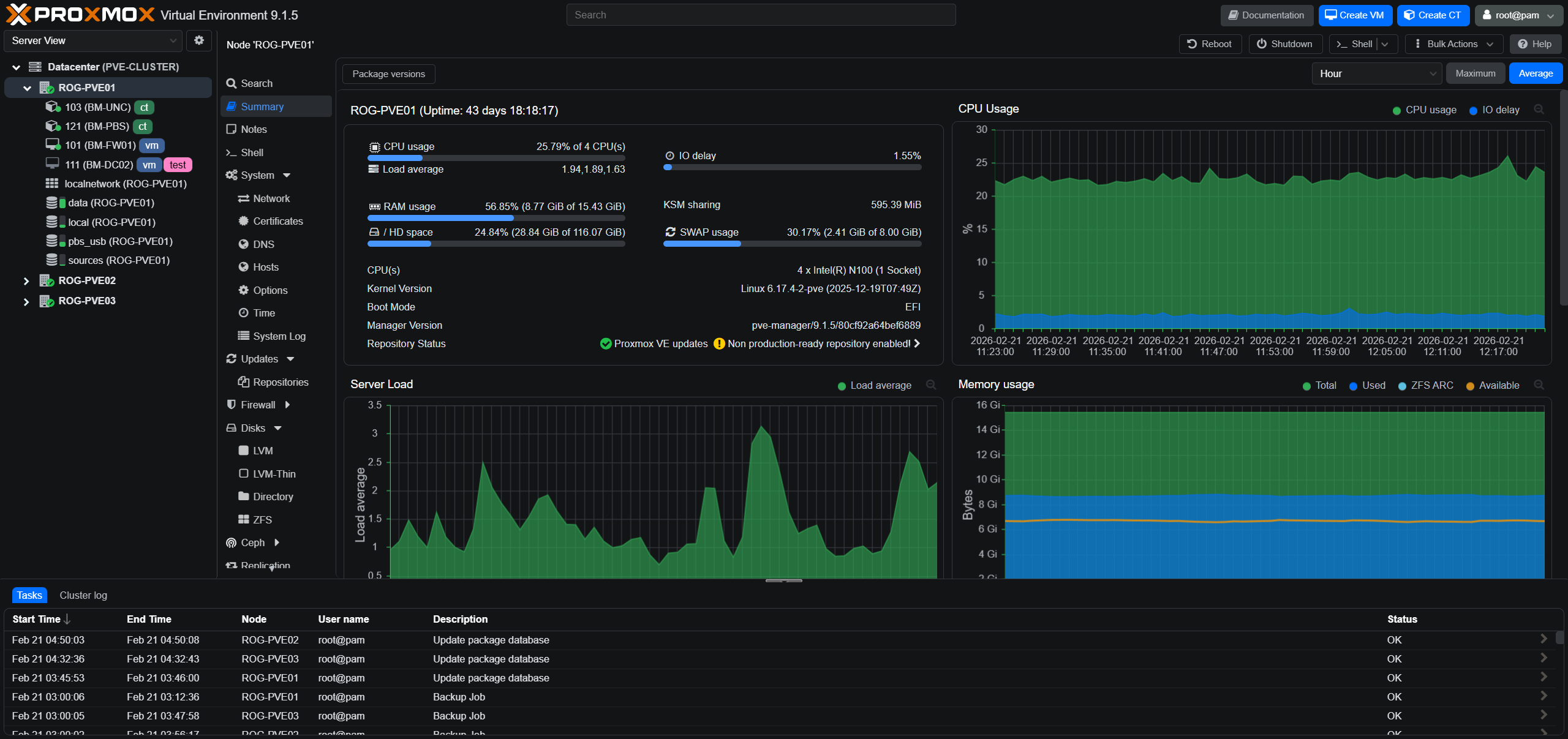Click the Server View settings gear icon
This screenshot has width=1568, height=739.
click(199, 40)
